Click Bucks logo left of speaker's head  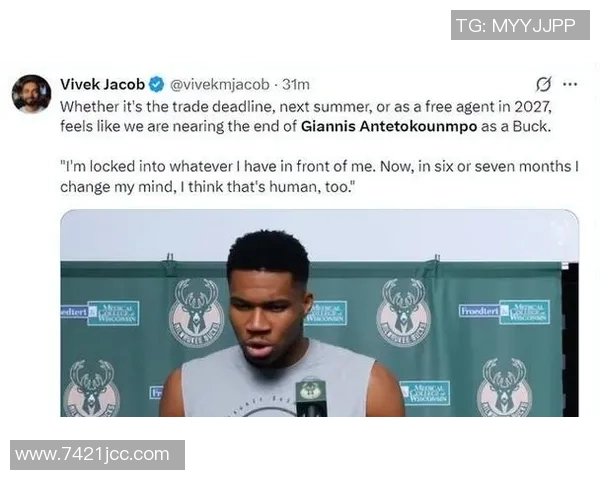click(196, 312)
